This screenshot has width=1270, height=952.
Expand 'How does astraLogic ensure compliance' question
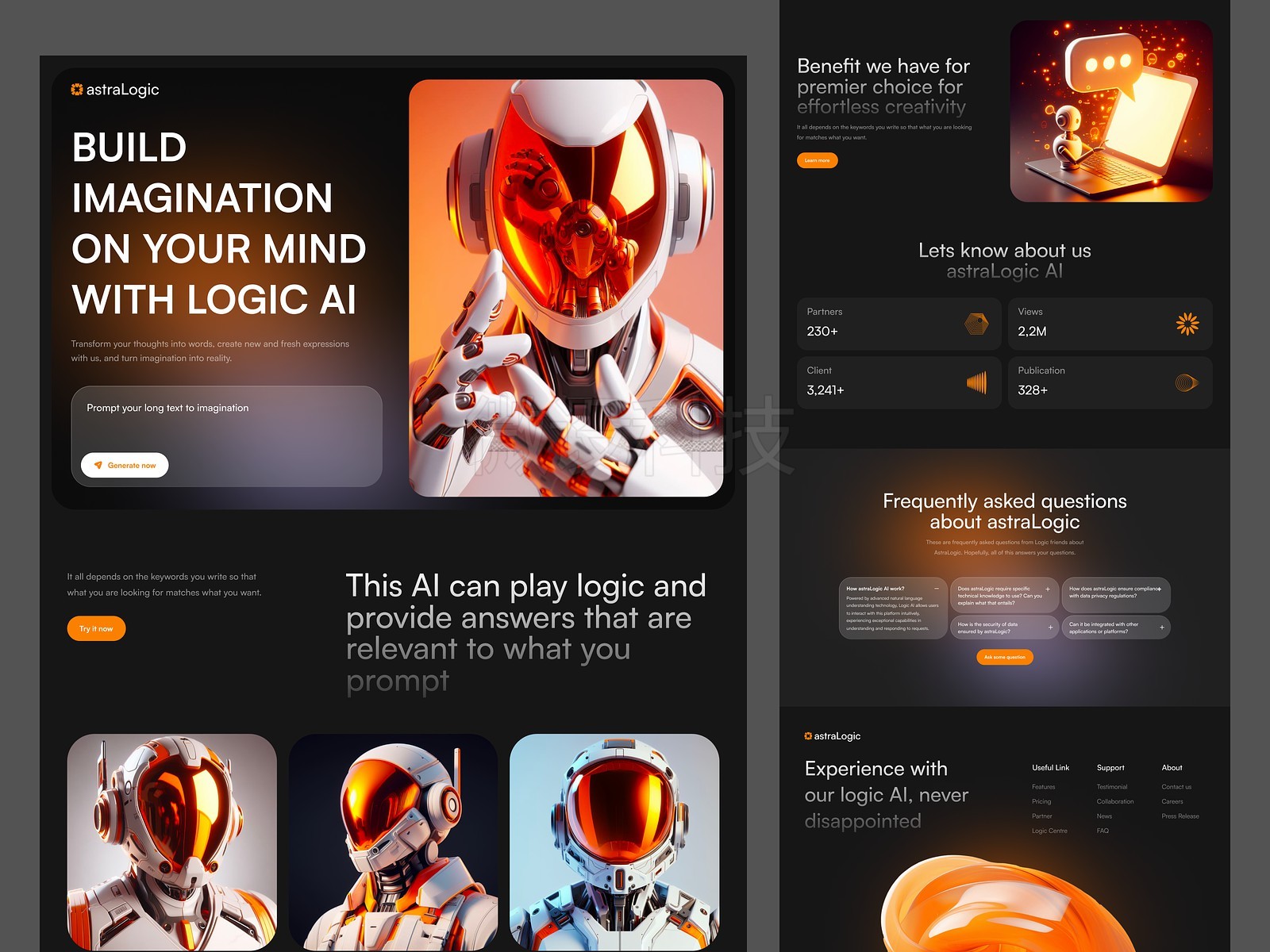(x=1160, y=589)
